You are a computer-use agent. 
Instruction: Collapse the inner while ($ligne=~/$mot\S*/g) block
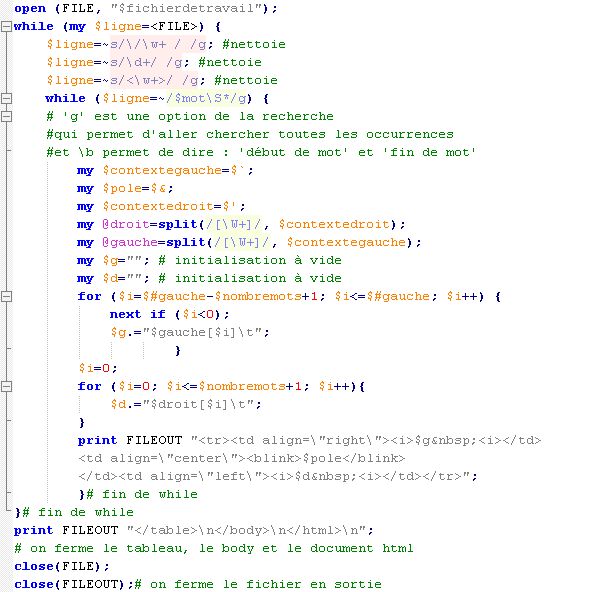click(6, 98)
